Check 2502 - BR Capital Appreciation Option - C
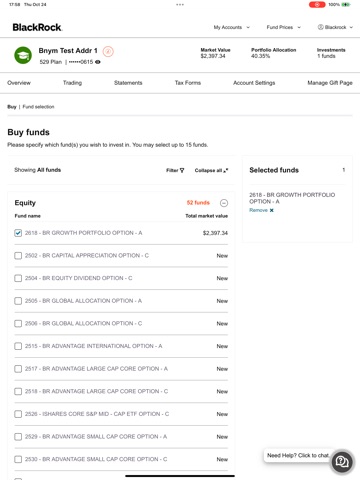 [18, 255]
